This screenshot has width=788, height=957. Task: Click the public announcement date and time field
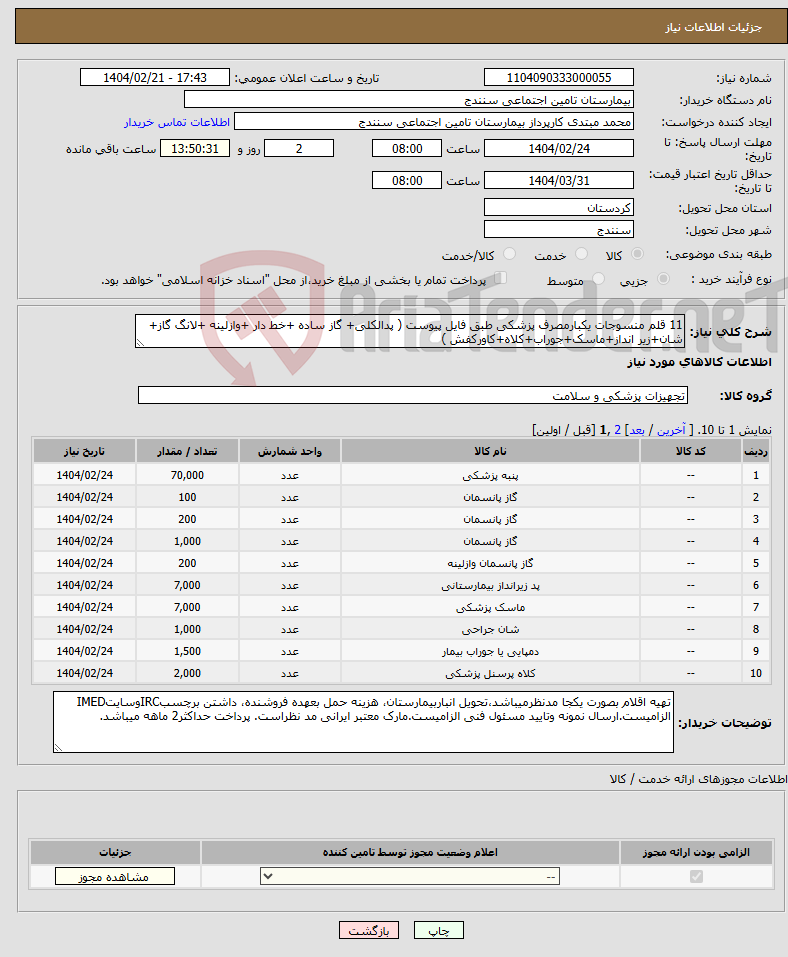(154, 78)
